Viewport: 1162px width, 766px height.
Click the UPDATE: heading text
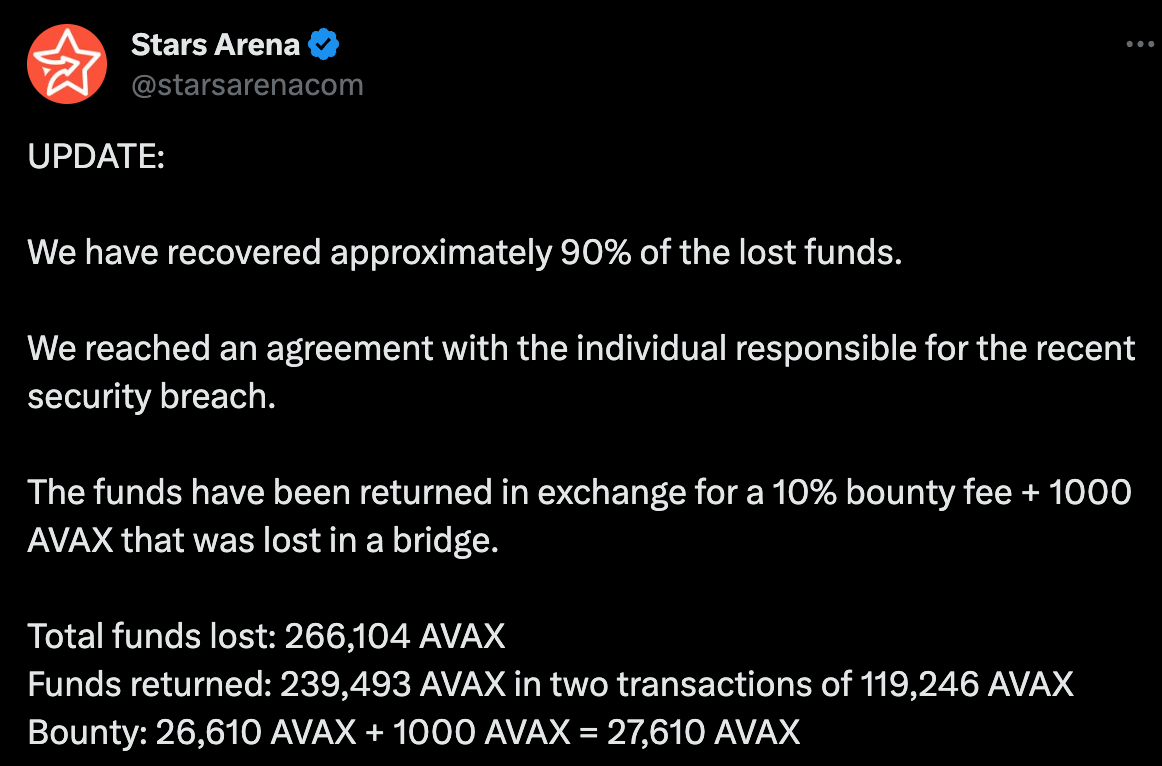click(96, 156)
